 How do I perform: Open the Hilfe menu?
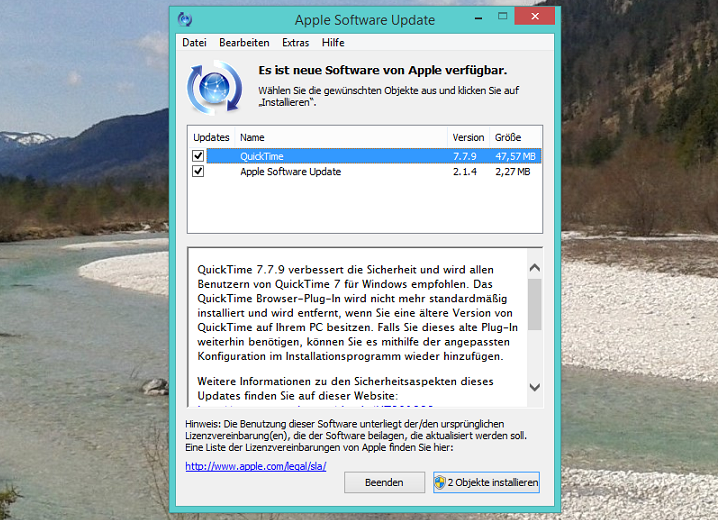point(333,43)
